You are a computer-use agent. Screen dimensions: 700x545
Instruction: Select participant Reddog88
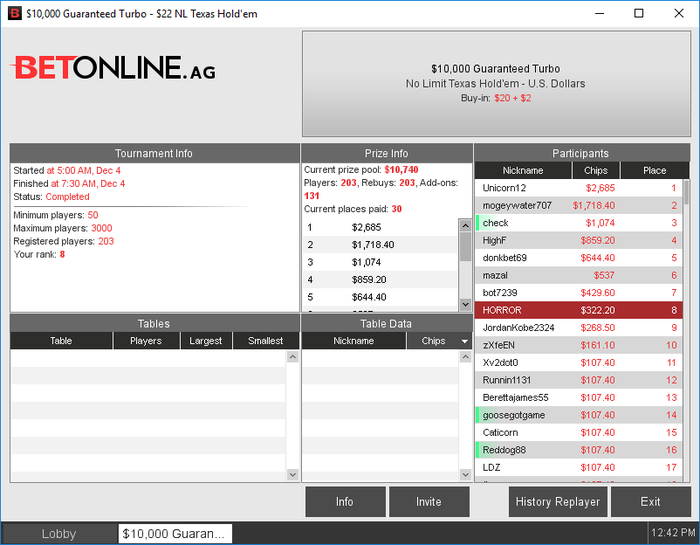[579, 449]
